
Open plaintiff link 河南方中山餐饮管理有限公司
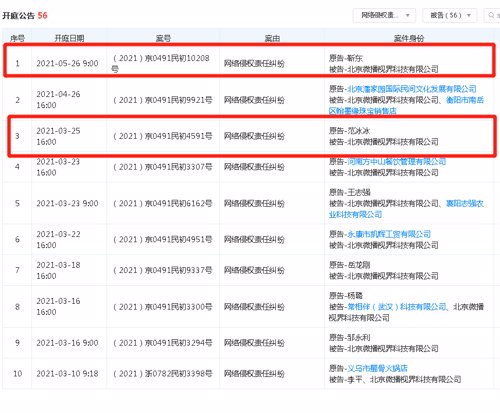(396, 162)
